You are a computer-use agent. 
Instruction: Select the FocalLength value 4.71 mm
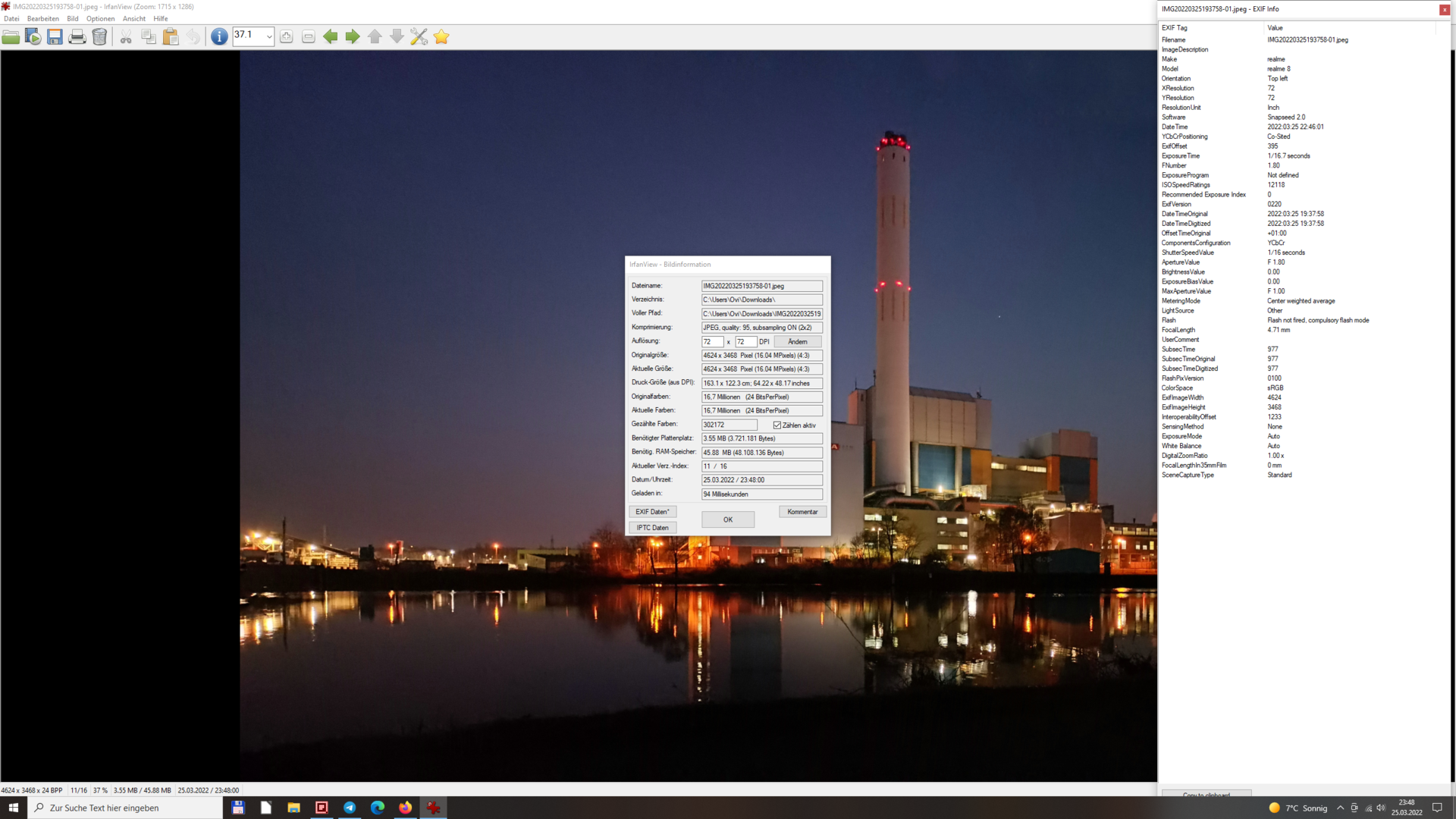(x=1279, y=330)
